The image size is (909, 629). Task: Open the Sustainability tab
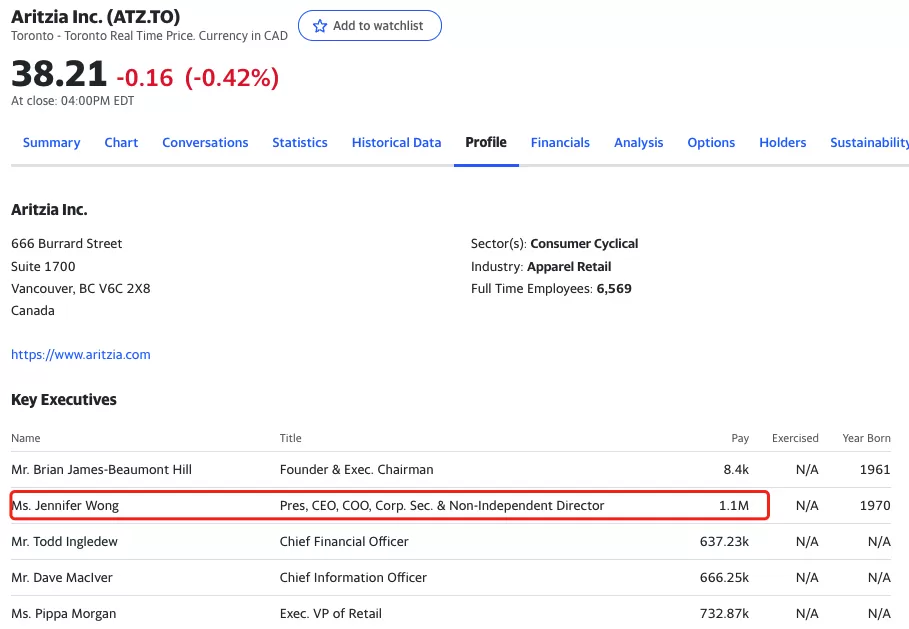tap(869, 143)
